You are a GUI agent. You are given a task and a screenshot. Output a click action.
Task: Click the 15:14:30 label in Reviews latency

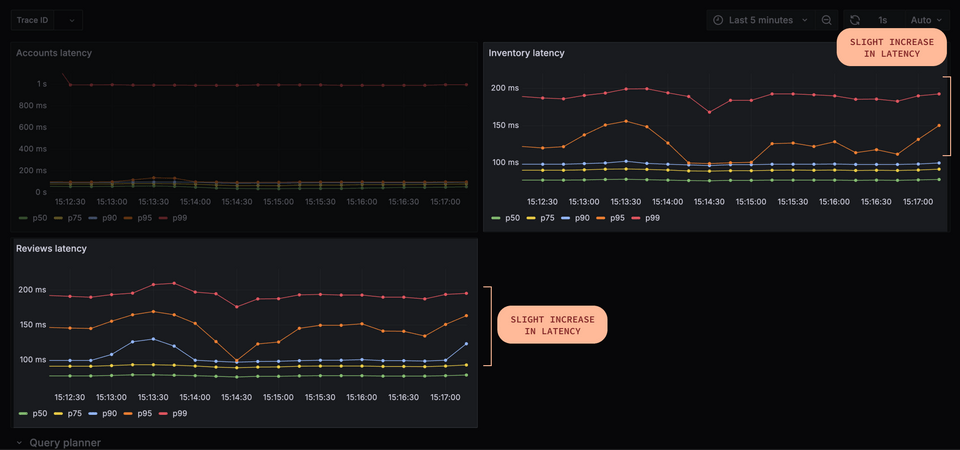236,397
